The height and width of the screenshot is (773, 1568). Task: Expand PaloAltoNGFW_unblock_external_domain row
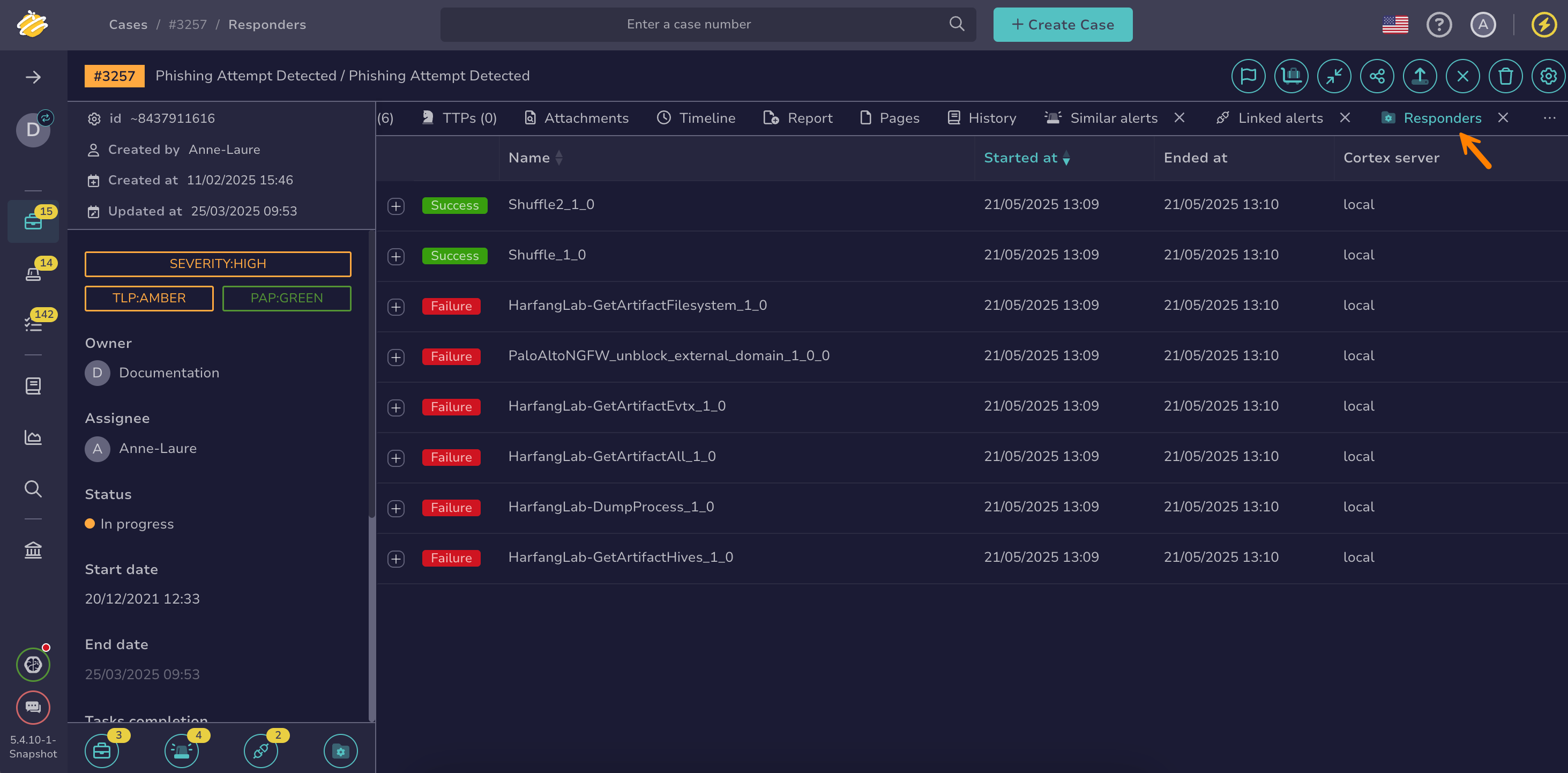(x=395, y=357)
